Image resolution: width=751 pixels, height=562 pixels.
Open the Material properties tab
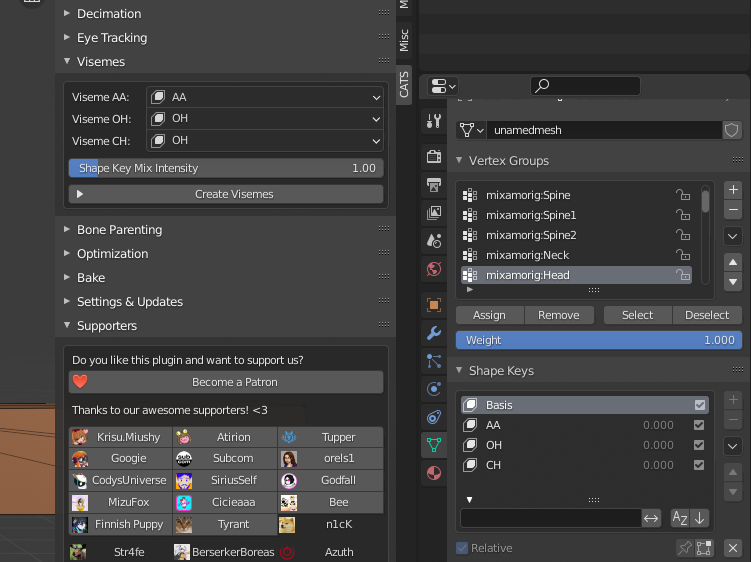(434, 472)
